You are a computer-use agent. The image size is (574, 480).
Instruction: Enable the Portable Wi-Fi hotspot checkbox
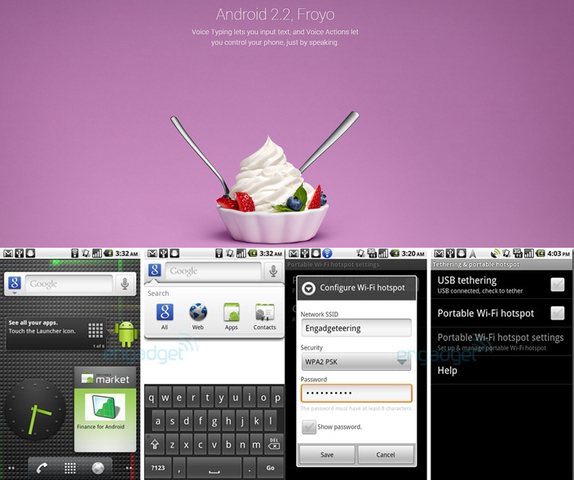pyautogui.click(x=558, y=313)
